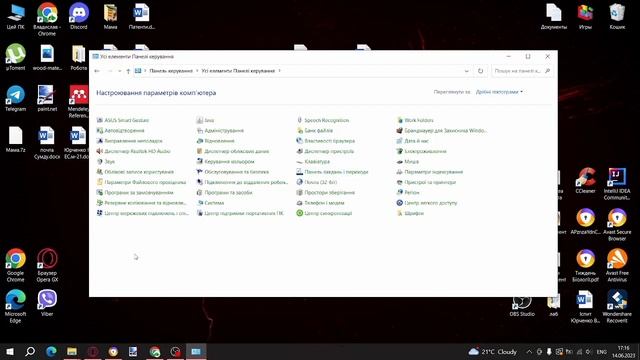Open Регіон settings

point(408,192)
